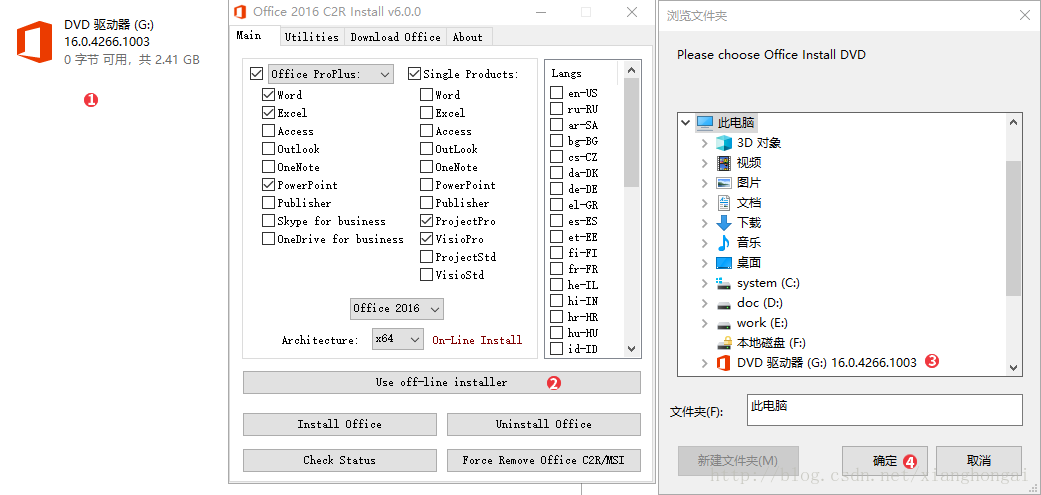Click the Check Status button
Viewport: 1041px width, 495px height.
[339, 460]
